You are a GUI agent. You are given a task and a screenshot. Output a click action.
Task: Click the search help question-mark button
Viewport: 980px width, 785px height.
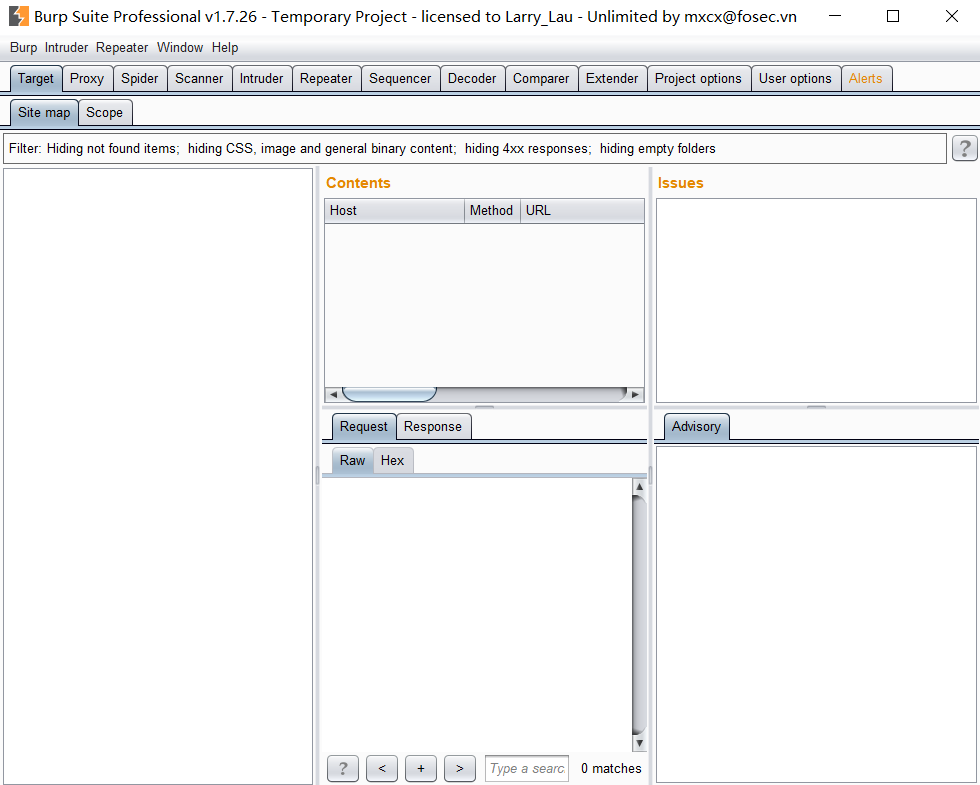pyautogui.click(x=342, y=768)
